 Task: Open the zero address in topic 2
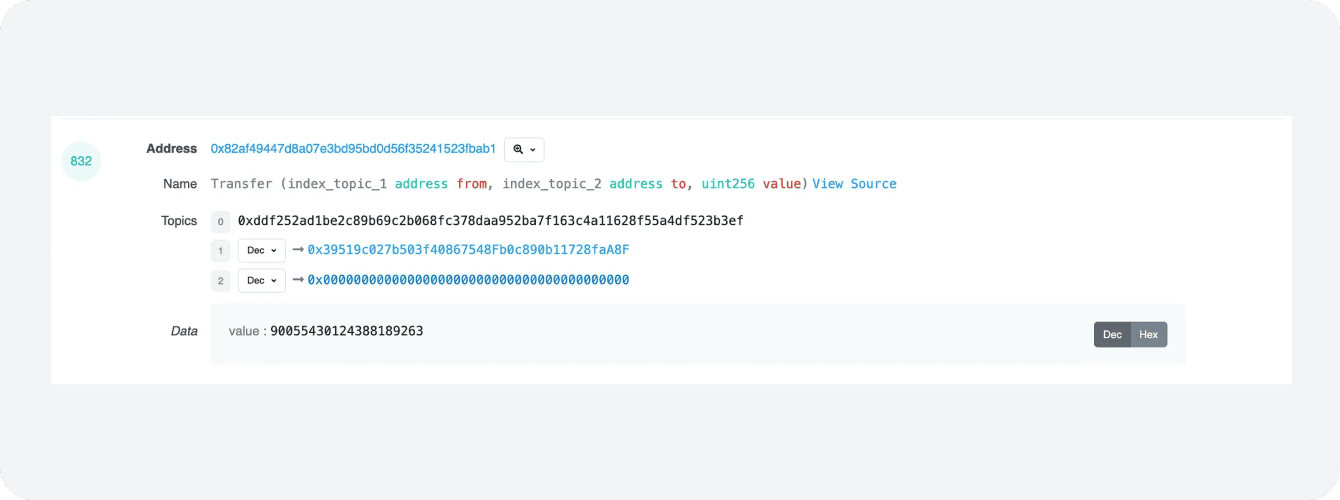(468, 280)
